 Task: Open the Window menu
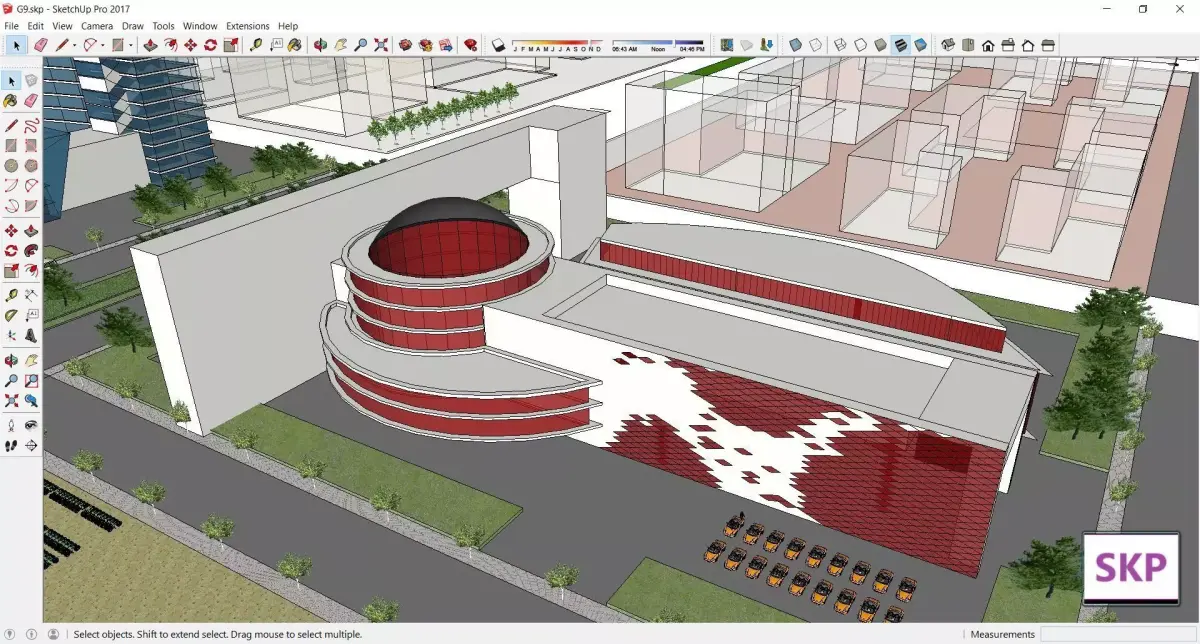tap(200, 26)
